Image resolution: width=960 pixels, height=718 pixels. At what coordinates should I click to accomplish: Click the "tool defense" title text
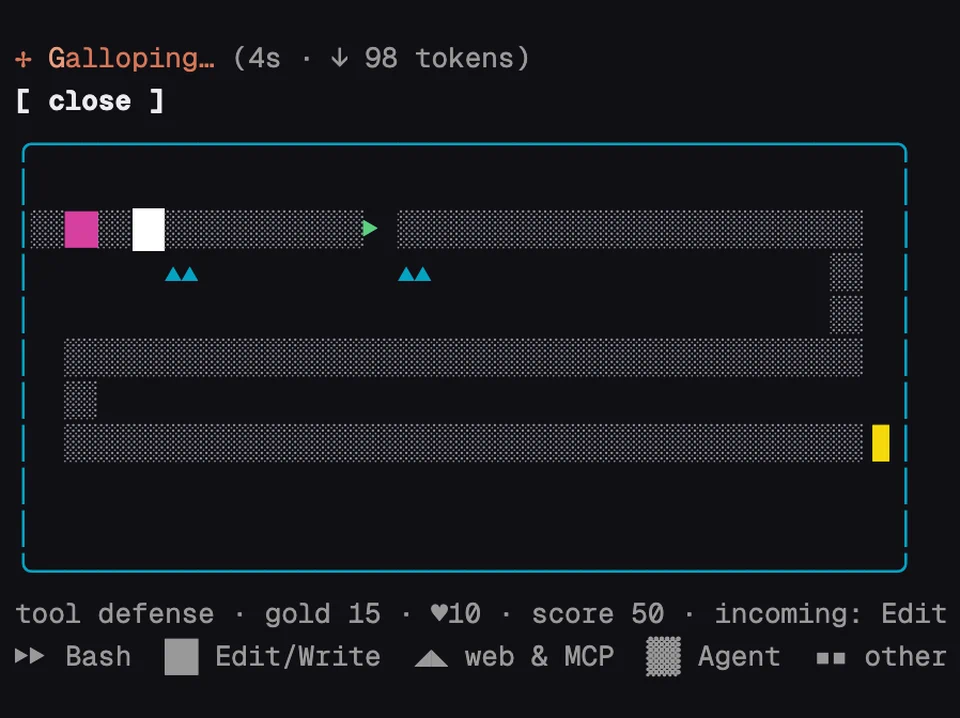pos(114,613)
